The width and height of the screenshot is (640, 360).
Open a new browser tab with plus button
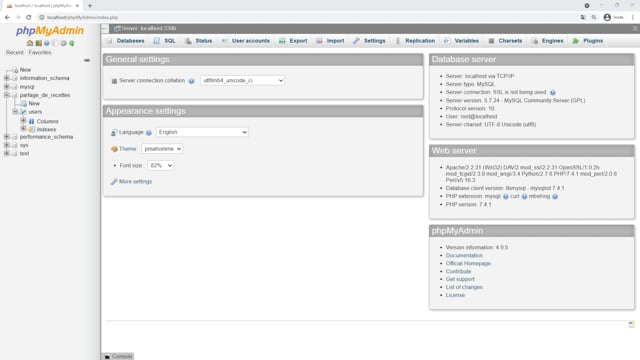click(x=90, y=6)
